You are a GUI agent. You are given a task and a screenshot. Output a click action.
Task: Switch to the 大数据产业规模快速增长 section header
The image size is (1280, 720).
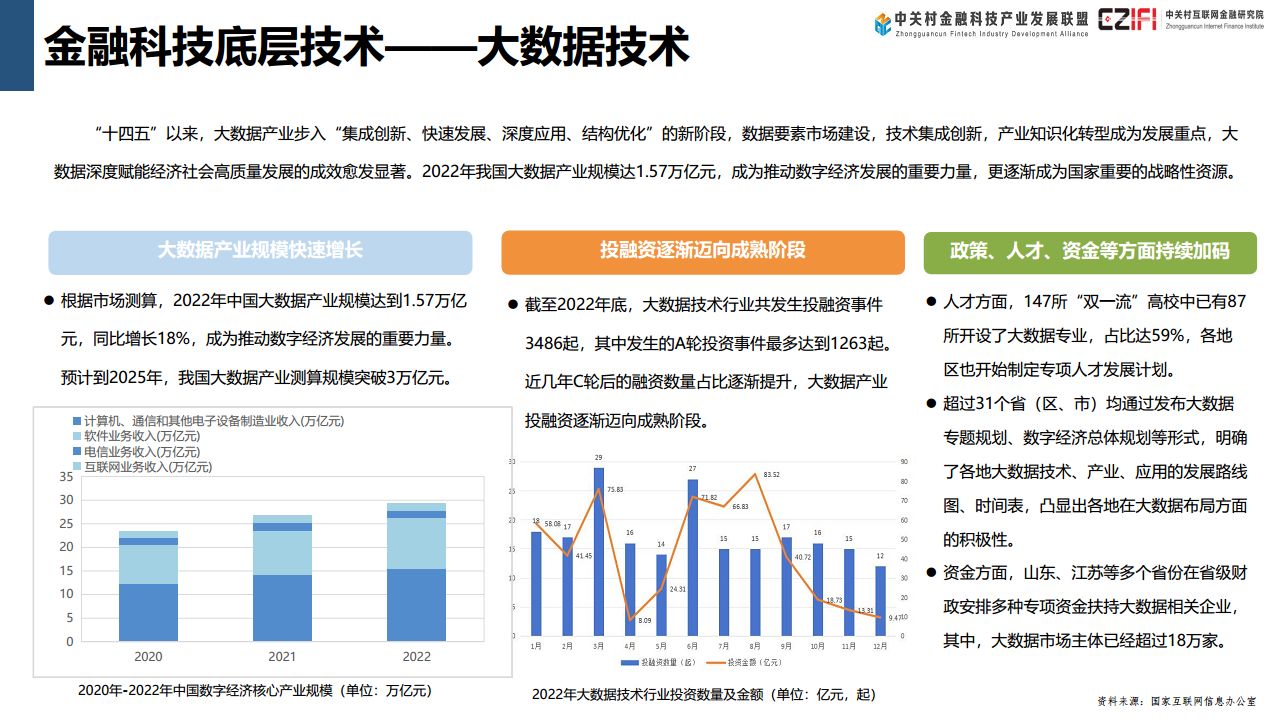[260, 252]
